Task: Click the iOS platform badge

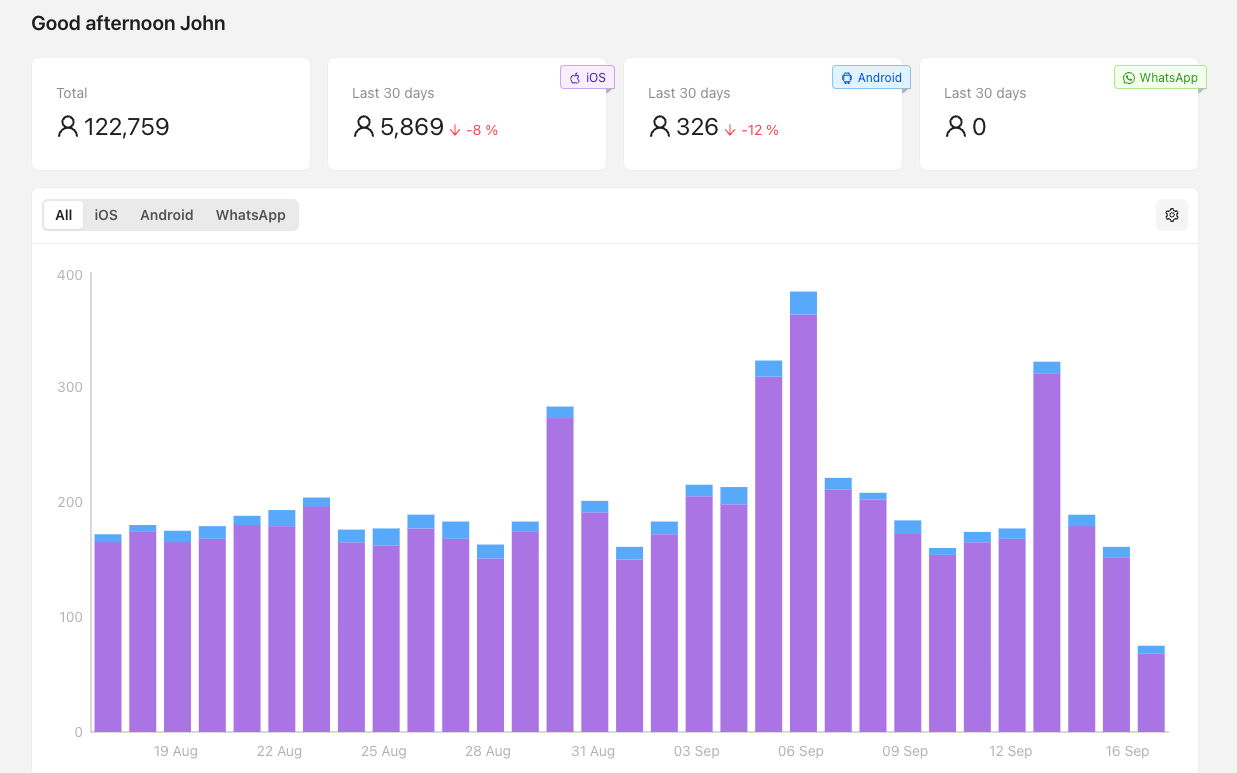Action: tap(587, 78)
